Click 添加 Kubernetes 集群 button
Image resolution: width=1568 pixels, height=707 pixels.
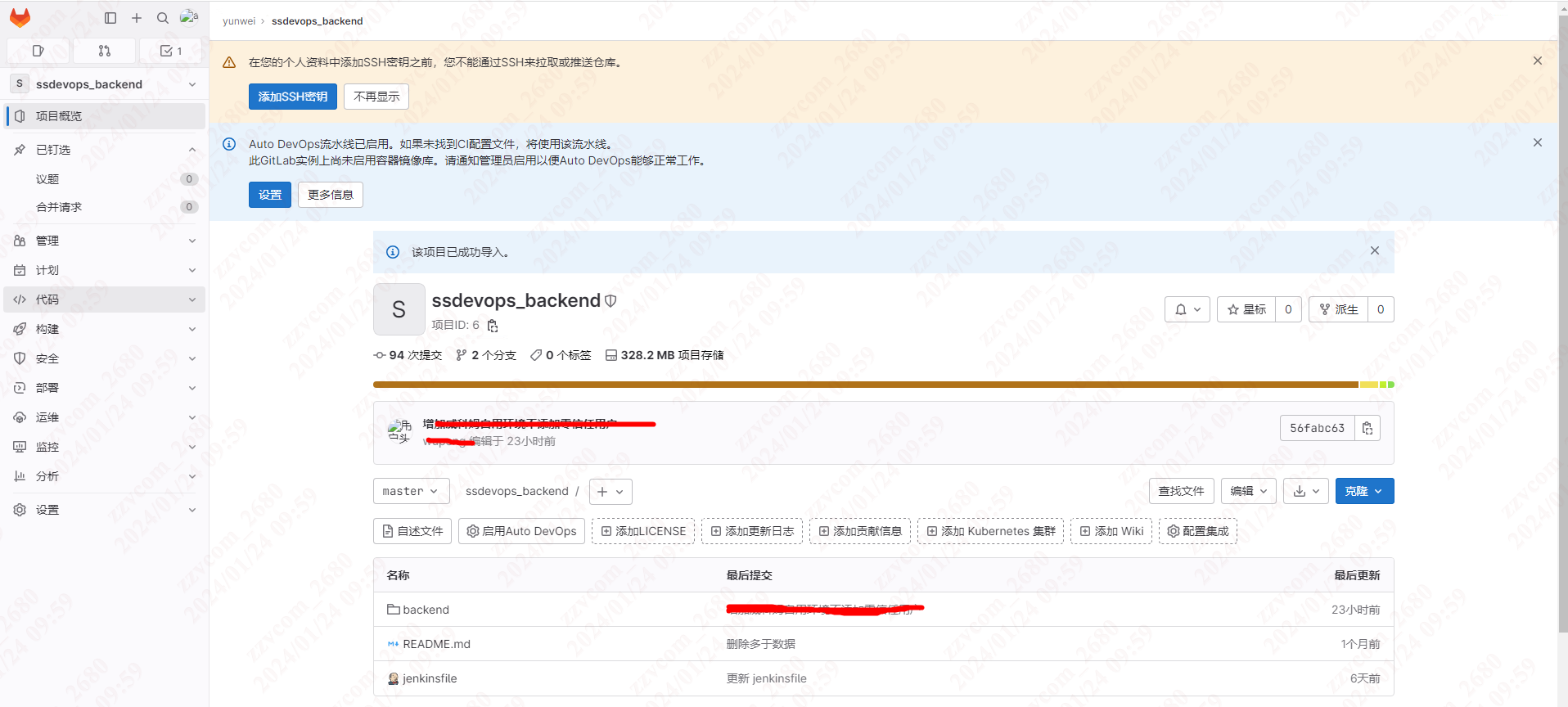point(991,531)
